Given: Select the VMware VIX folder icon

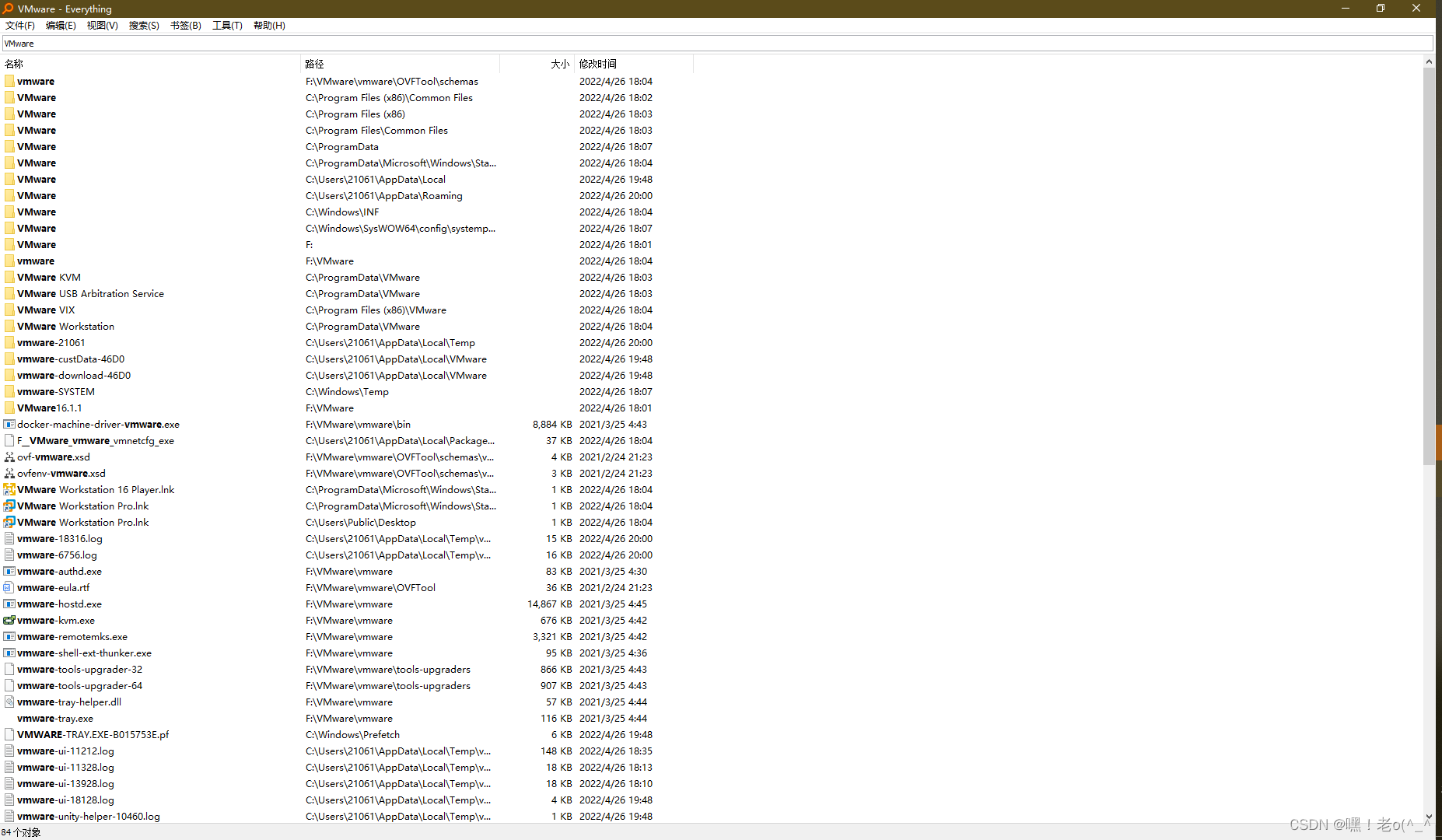Looking at the screenshot, I should point(9,310).
